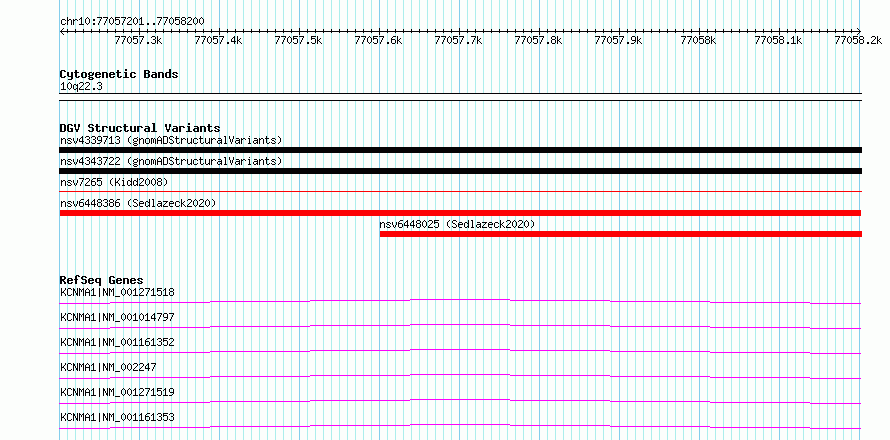Click the magenta line of NM_001161353

click(x=461, y=426)
